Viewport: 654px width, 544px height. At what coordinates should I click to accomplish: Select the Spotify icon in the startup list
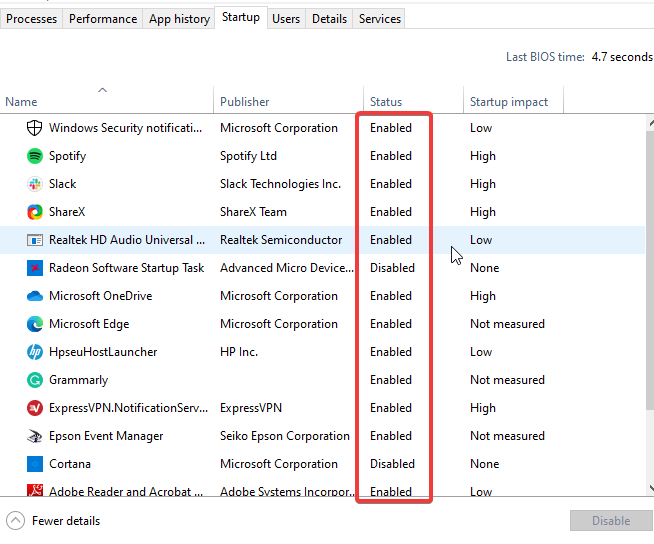[35, 156]
